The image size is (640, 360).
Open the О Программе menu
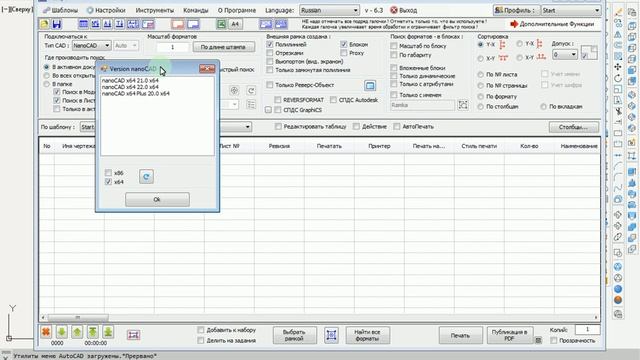point(237,10)
